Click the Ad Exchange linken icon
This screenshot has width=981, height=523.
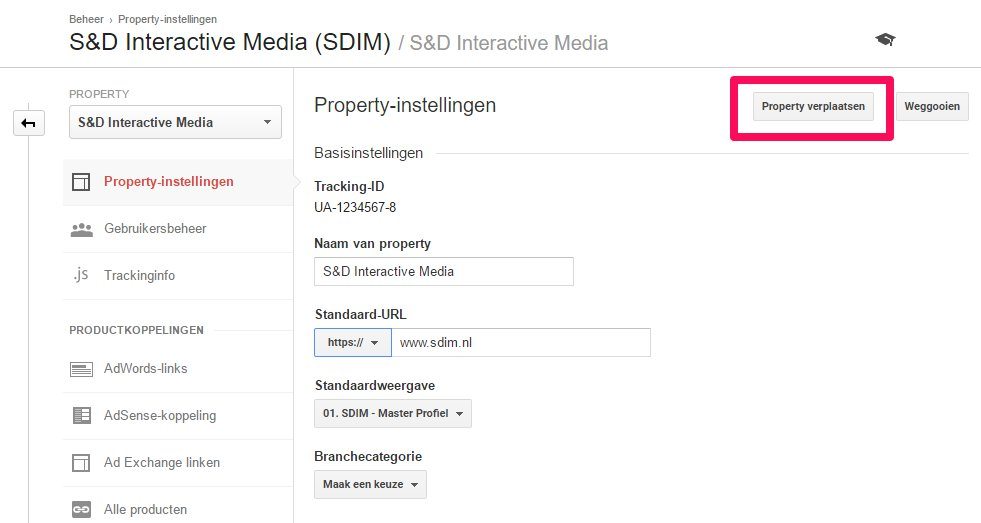tap(81, 462)
